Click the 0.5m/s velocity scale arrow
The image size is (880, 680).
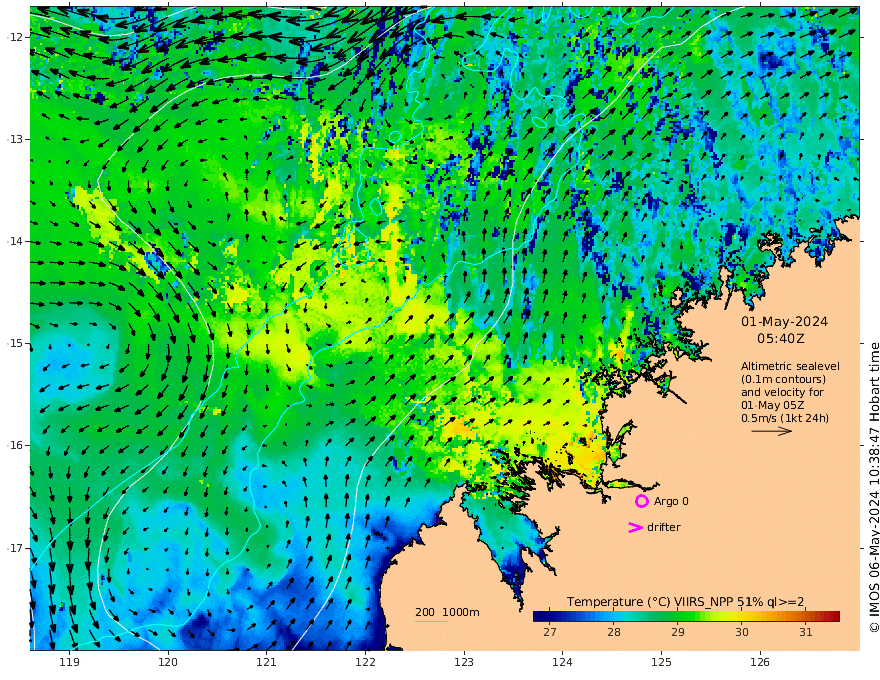coord(772,431)
